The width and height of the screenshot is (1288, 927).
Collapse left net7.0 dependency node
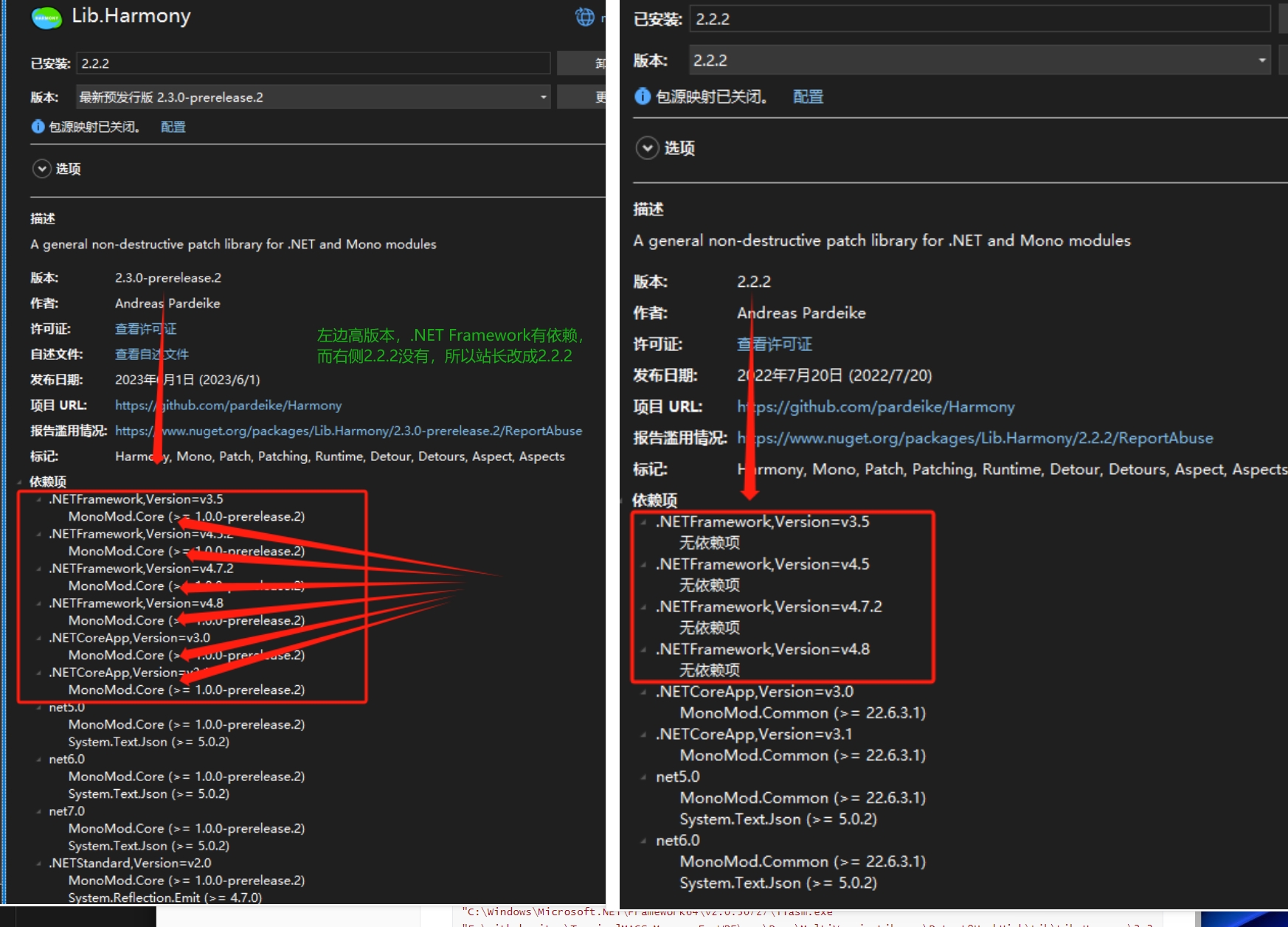[39, 812]
